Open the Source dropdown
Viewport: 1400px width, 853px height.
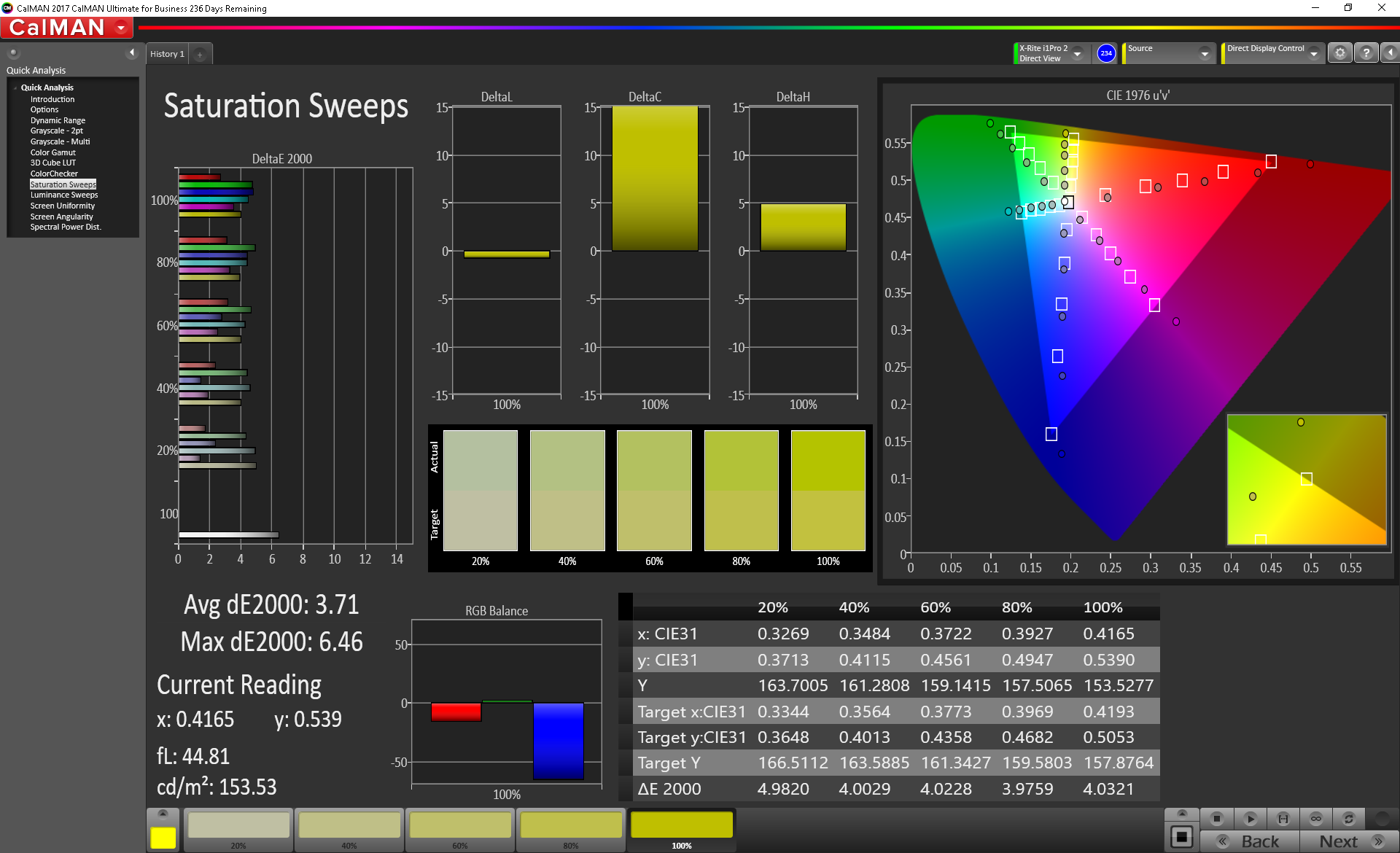pyautogui.click(x=1205, y=54)
